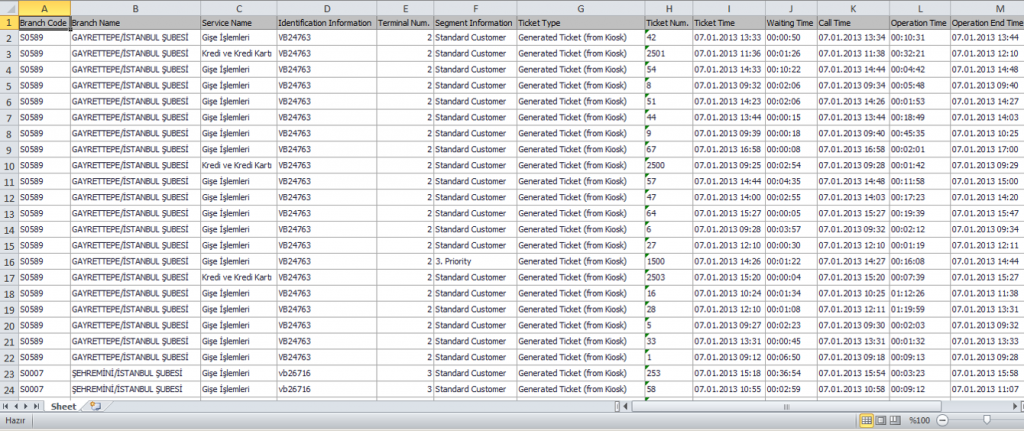Click the 'Branch Name' header cell
The image size is (1024, 431).
click(135, 23)
